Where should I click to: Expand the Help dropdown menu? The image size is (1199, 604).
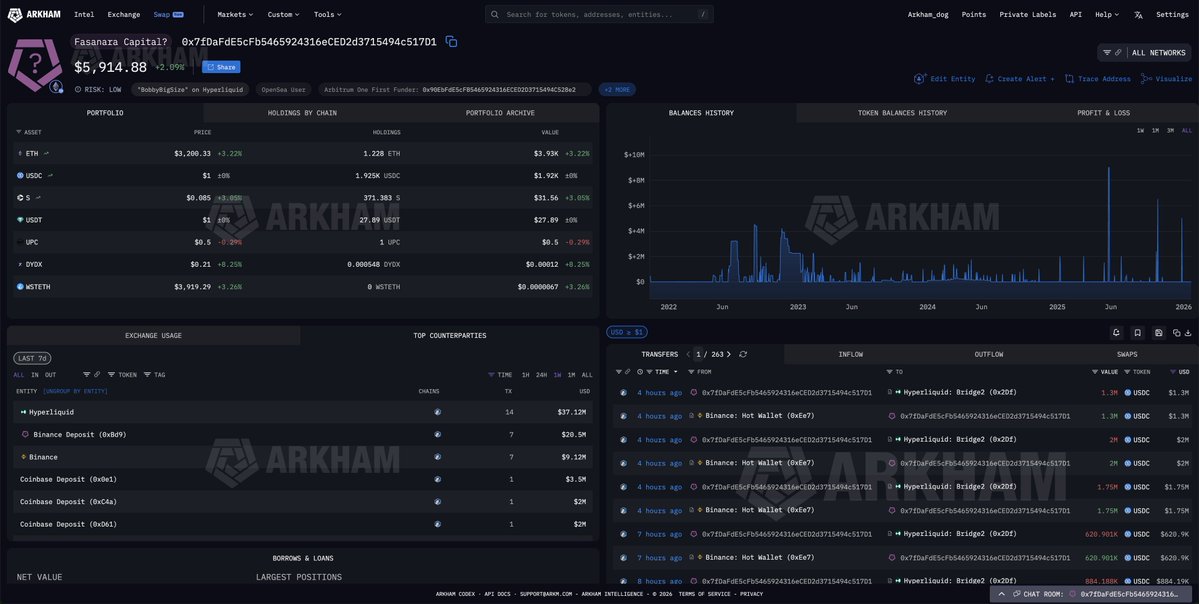tap(1106, 15)
